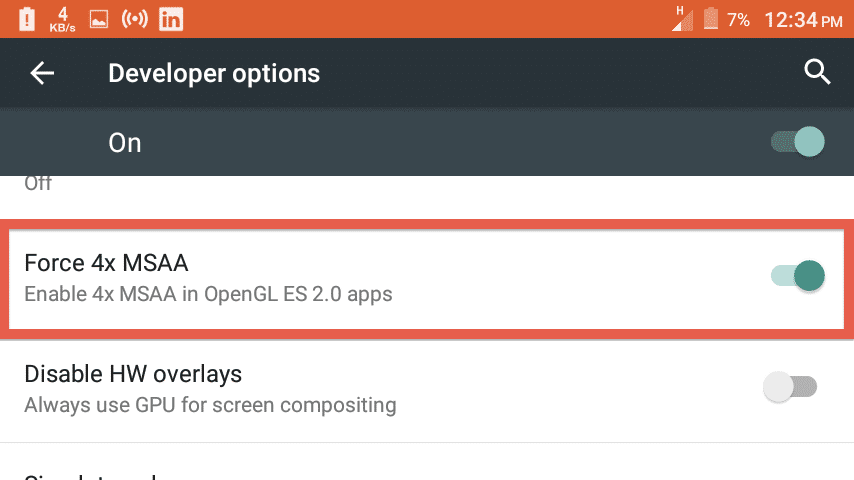
Task: Tap the mobile signal strength icon
Action: 682,19
